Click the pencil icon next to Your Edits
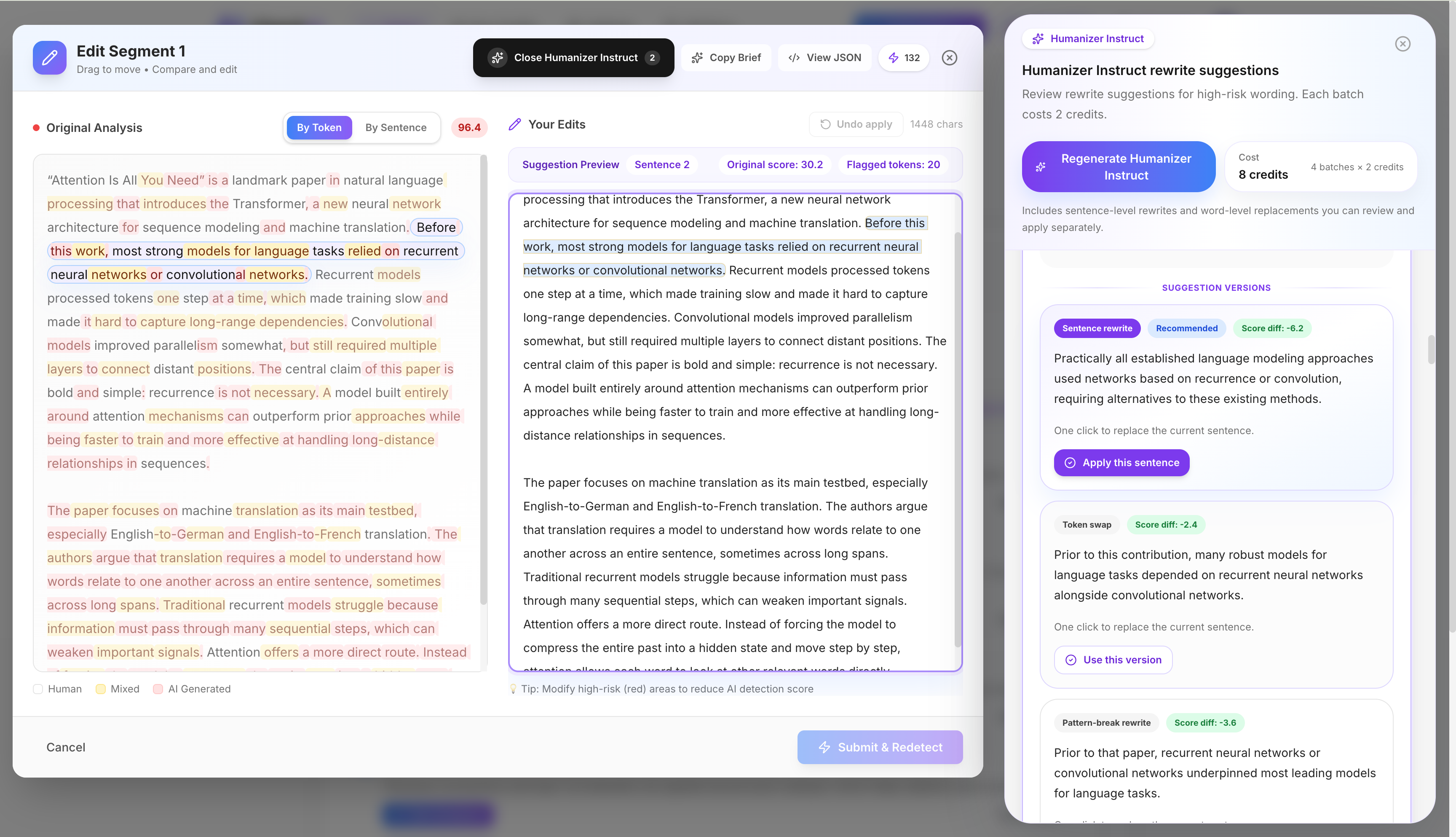 514,123
